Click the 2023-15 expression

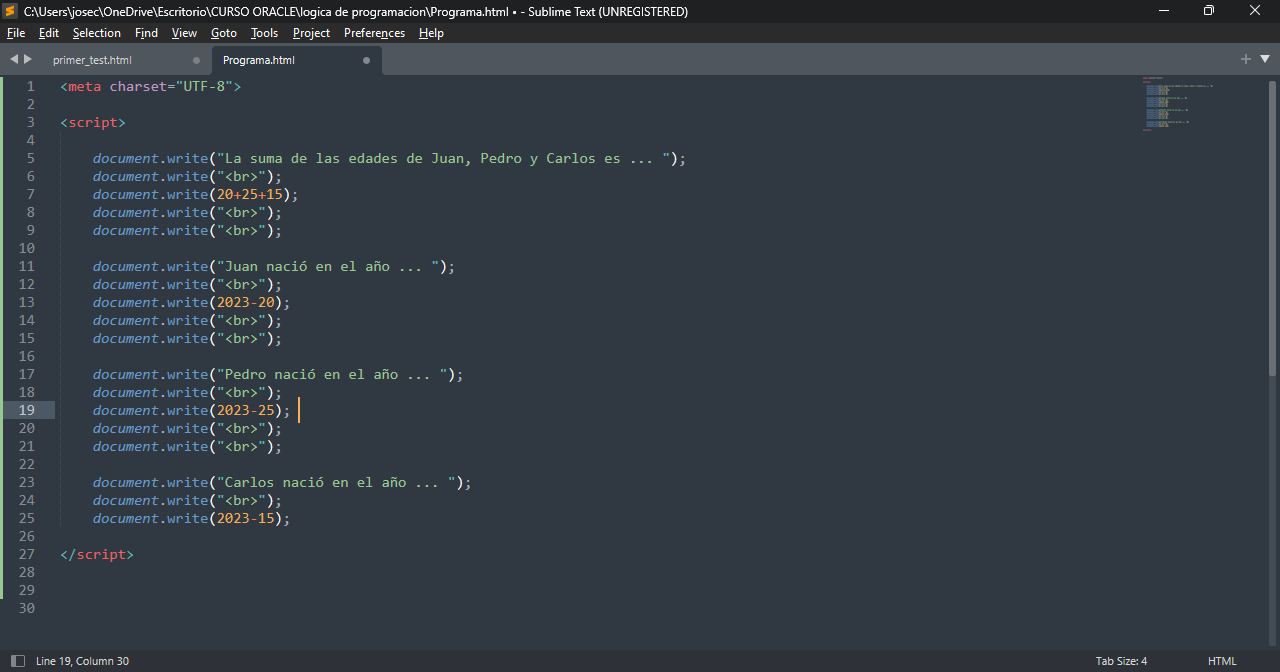pos(246,519)
